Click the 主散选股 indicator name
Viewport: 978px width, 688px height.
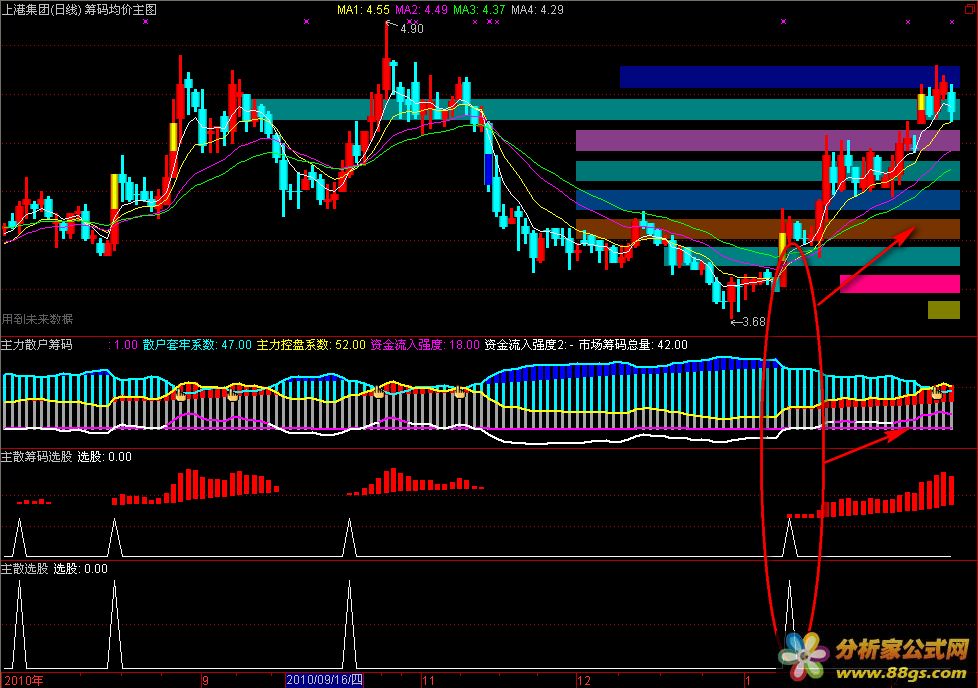point(25,569)
